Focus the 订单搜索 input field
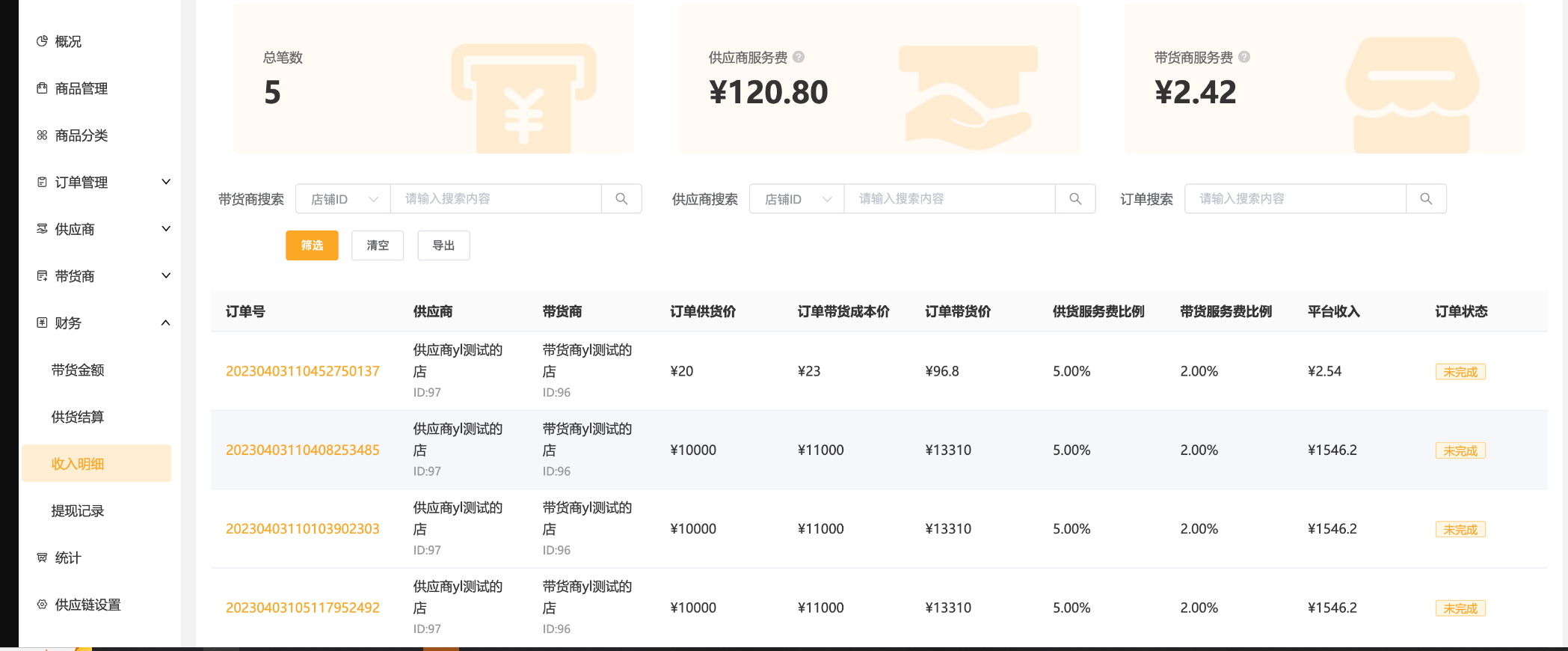The image size is (1568, 651). 1295,199
